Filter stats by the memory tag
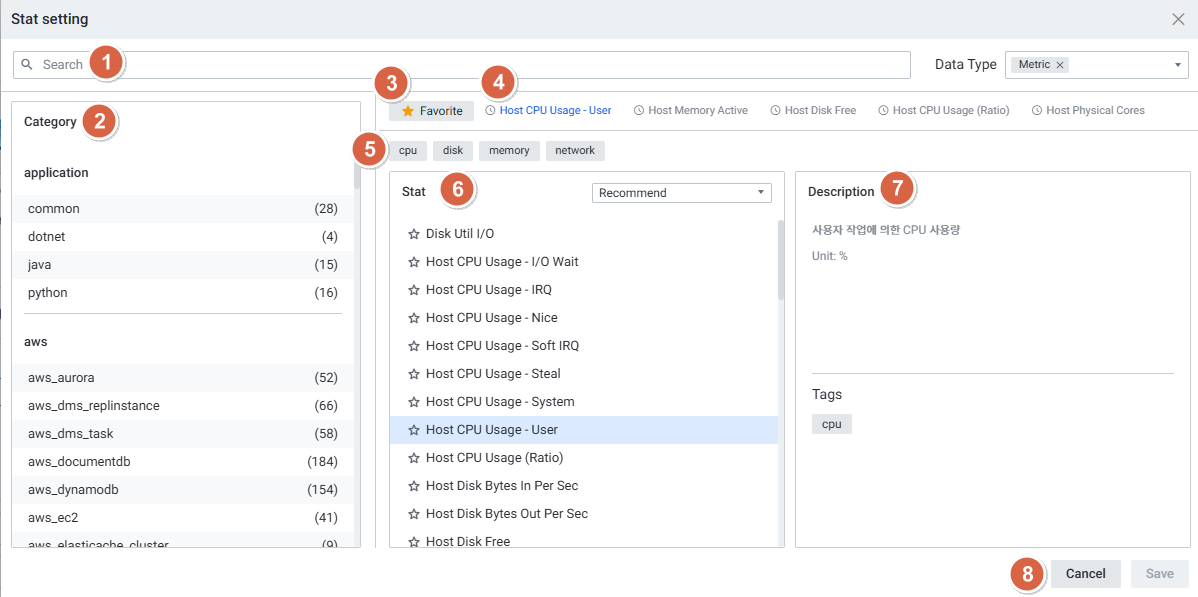The image size is (1198, 597). [509, 151]
